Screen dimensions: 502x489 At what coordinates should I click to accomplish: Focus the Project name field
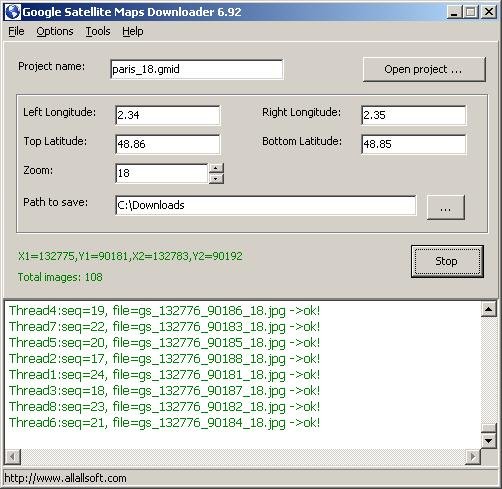[x=197, y=69]
